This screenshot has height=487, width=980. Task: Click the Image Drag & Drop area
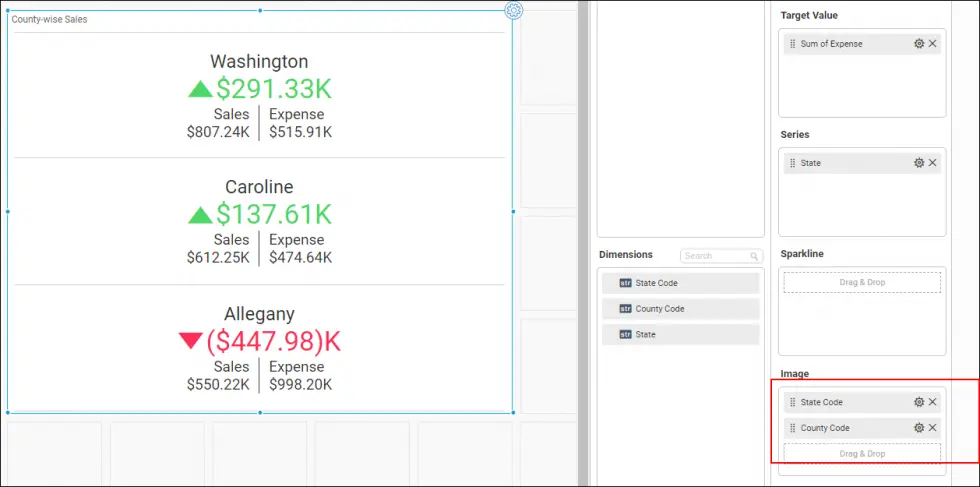click(861, 454)
